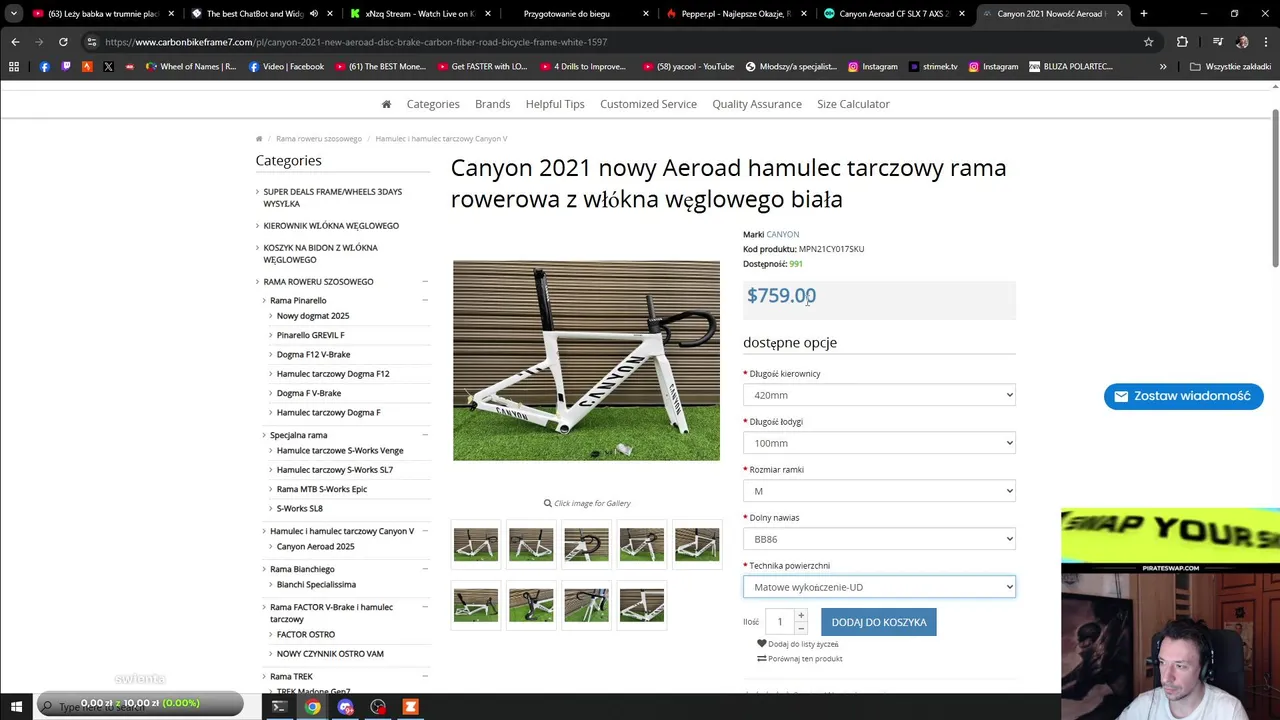Click the home icon in site navigation
This screenshot has height=720, width=1280.
click(386, 104)
